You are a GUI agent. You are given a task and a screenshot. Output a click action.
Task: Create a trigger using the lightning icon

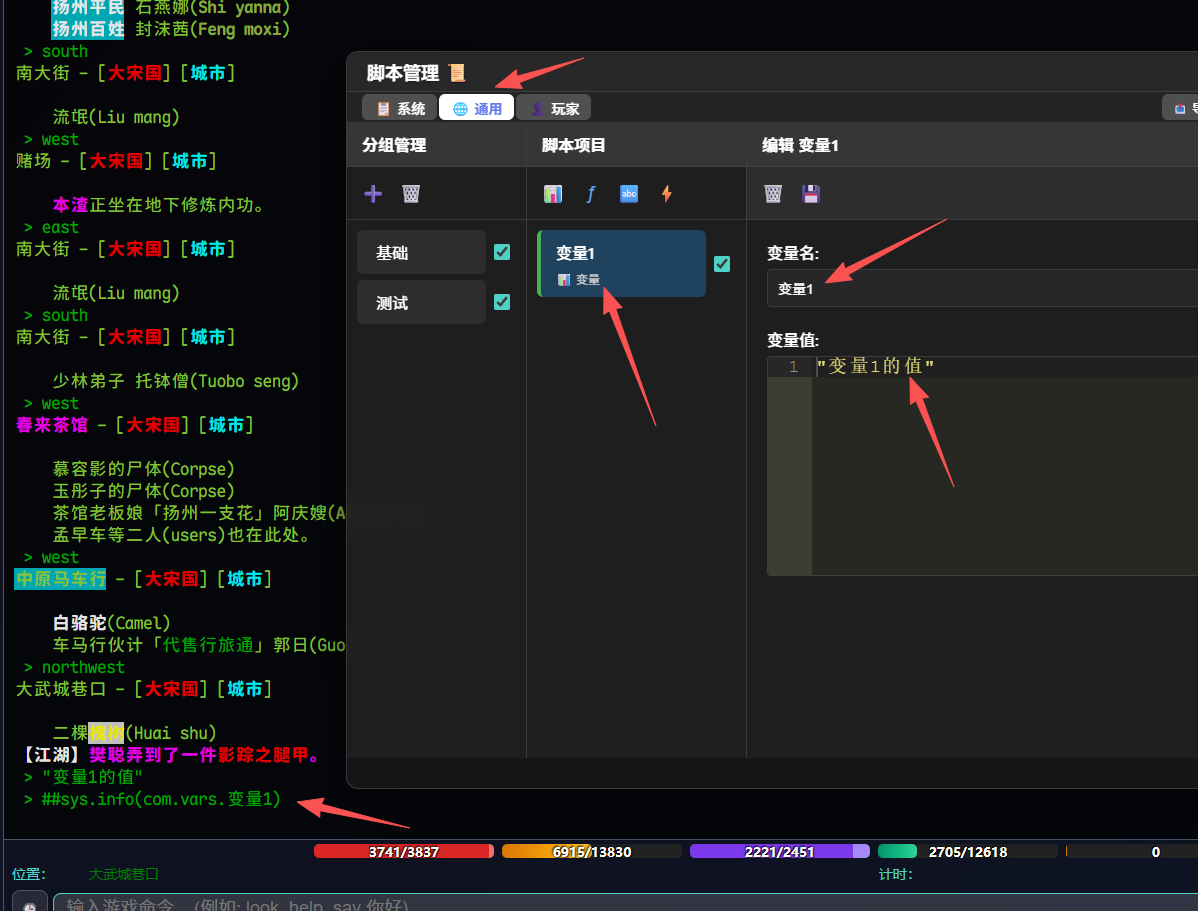pos(667,194)
